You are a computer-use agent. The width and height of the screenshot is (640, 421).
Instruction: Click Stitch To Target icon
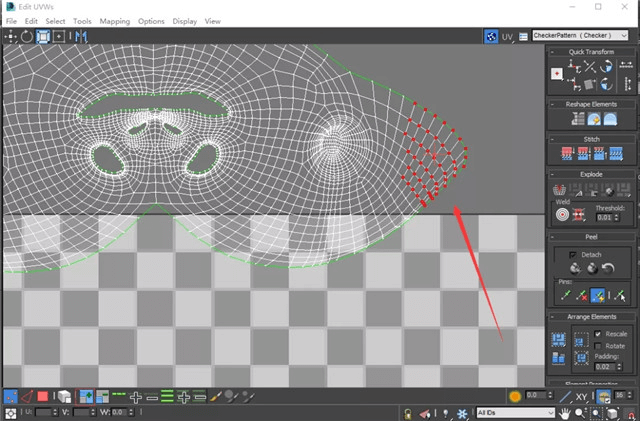pos(567,154)
